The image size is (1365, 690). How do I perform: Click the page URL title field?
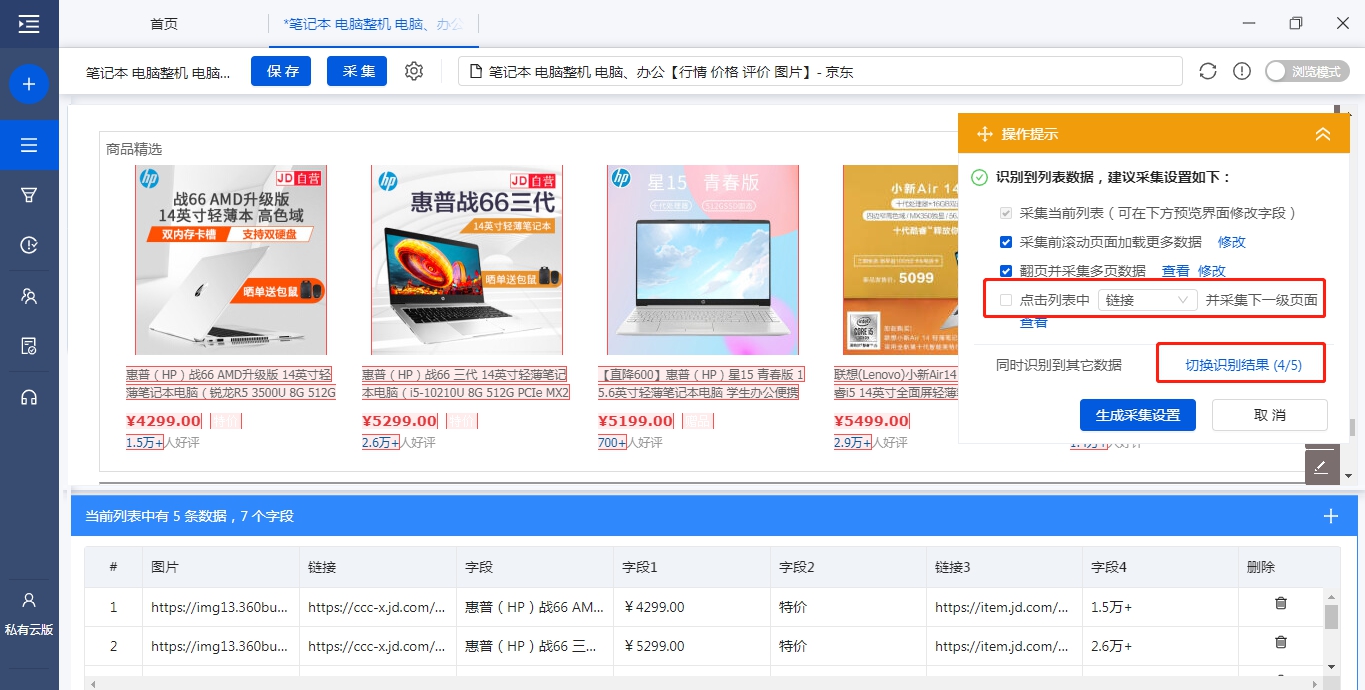(x=820, y=71)
